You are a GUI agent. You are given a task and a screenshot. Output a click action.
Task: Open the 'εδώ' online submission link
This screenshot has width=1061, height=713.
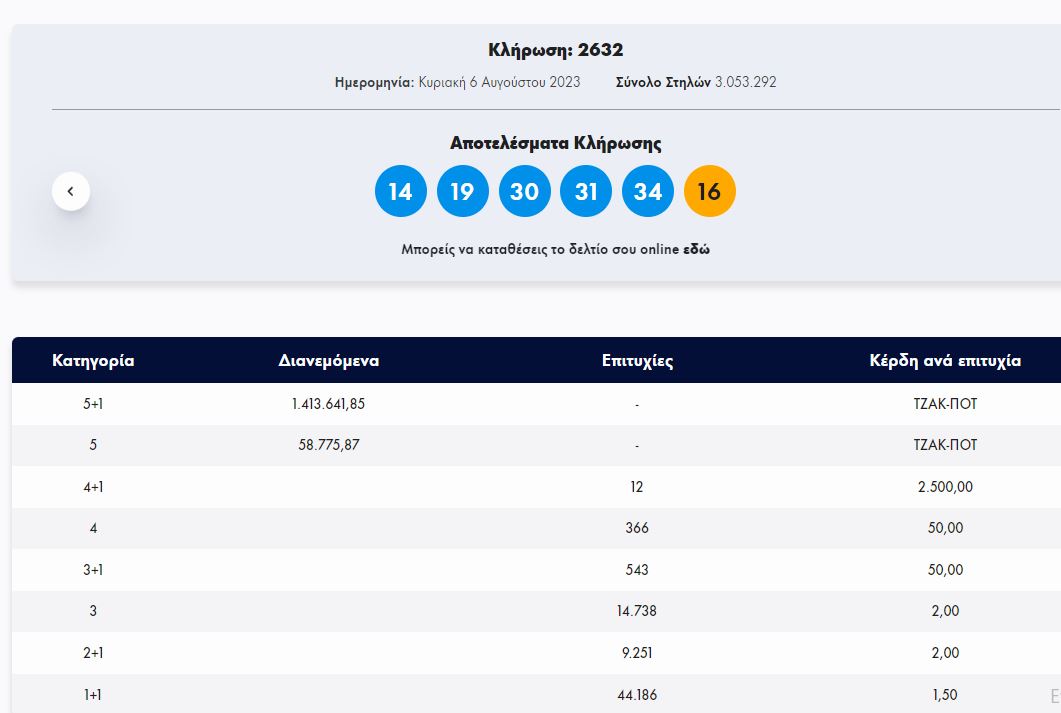(697, 250)
